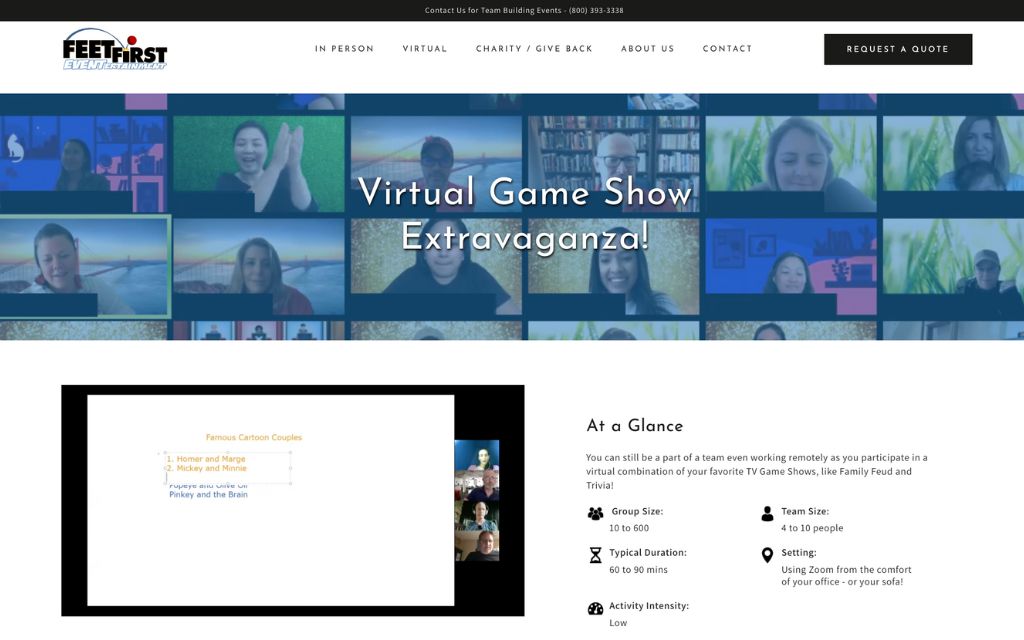Click the hourglass typical duration icon
The image size is (1024, 640).
[x=595, y=555]
